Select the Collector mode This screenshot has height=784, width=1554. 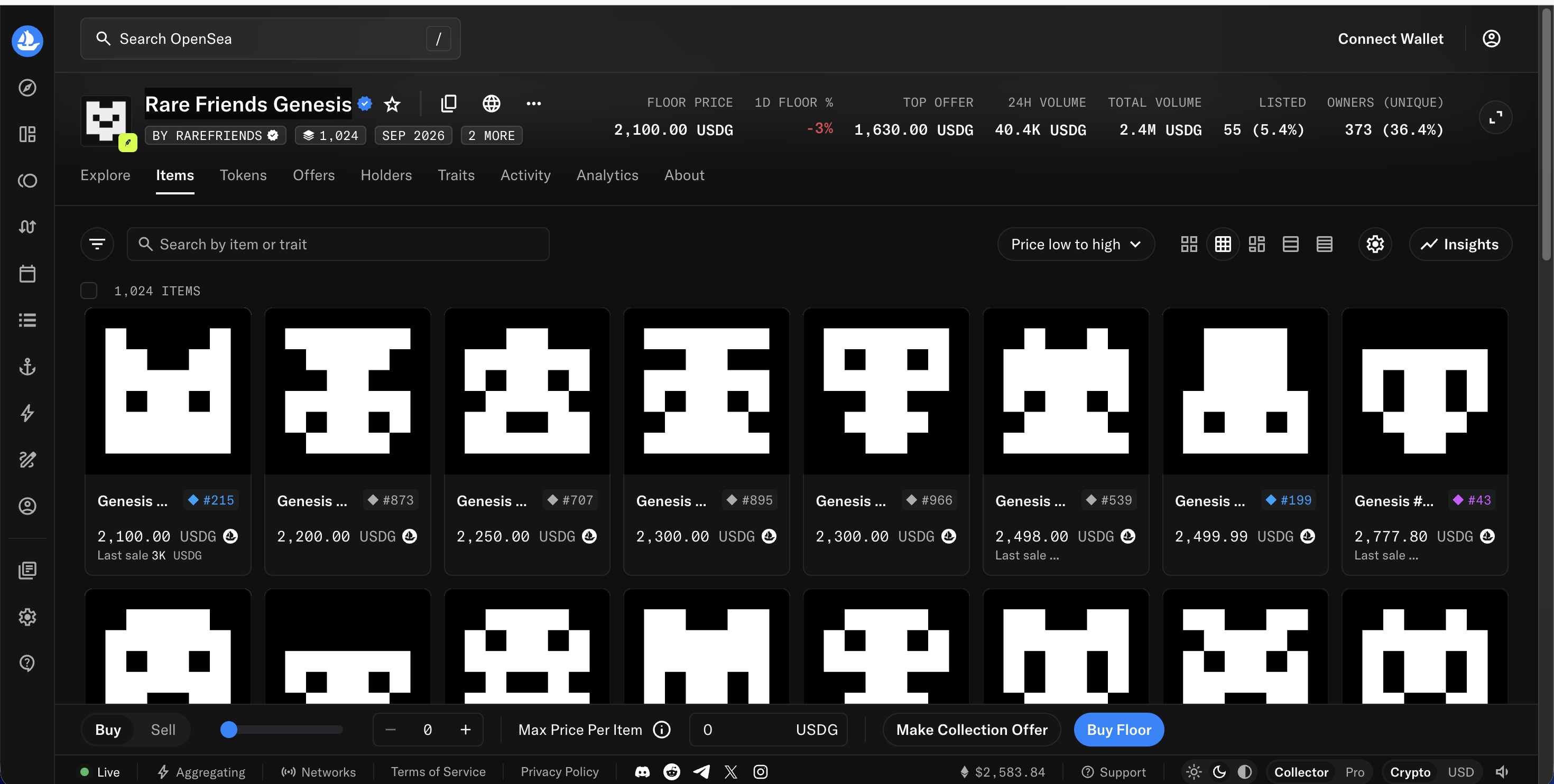[x=1301, y=772]
